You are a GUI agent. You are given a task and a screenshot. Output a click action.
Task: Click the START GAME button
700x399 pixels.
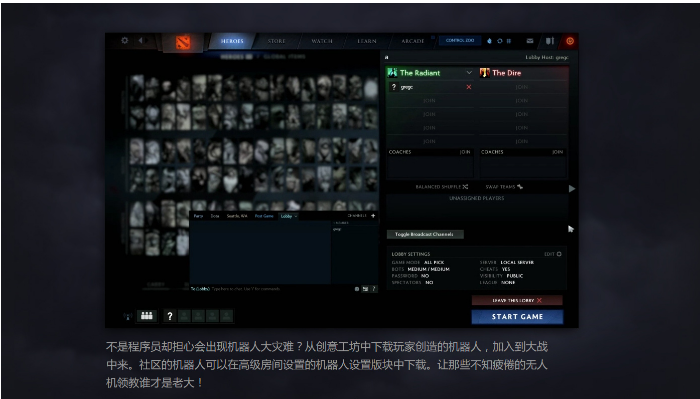pyautogui.click(x=517, y=316)
